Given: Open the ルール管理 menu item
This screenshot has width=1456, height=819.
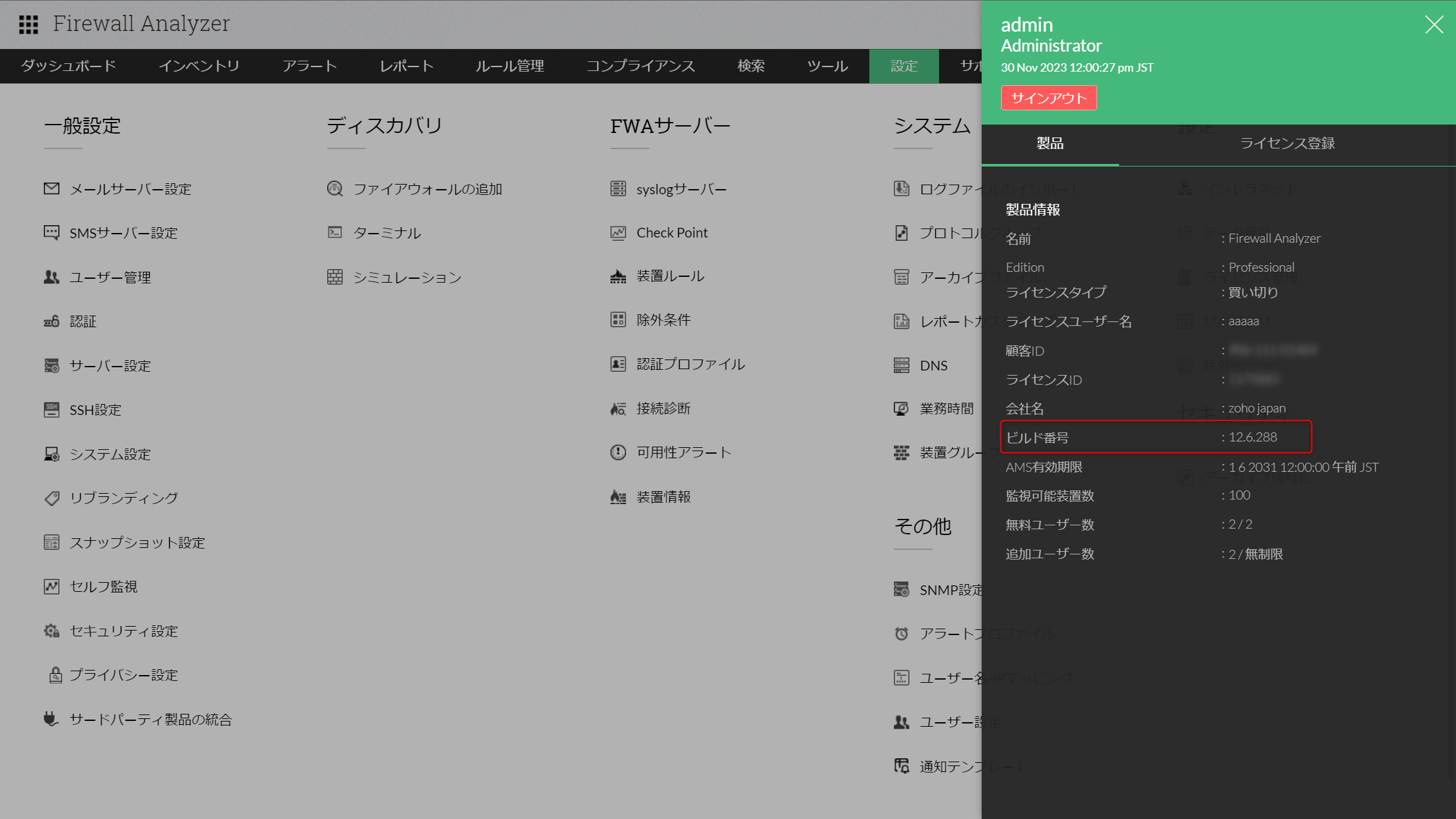Looking at the screenshot, I should pos(510,66).
